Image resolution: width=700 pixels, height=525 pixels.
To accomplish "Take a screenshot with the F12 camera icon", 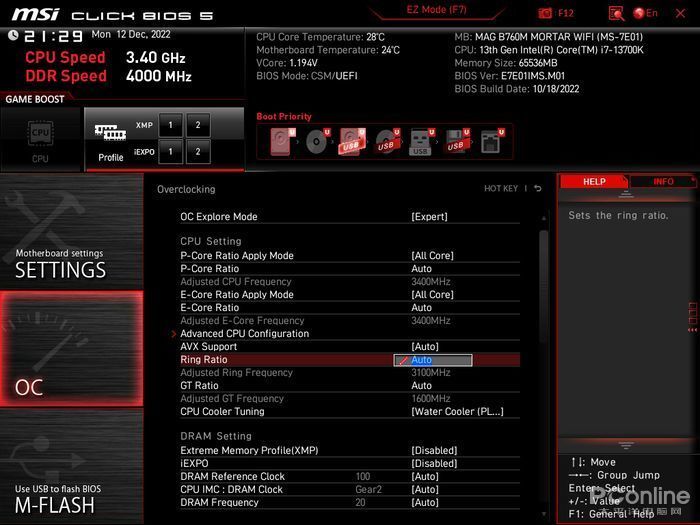I will (x=545, y=13).
